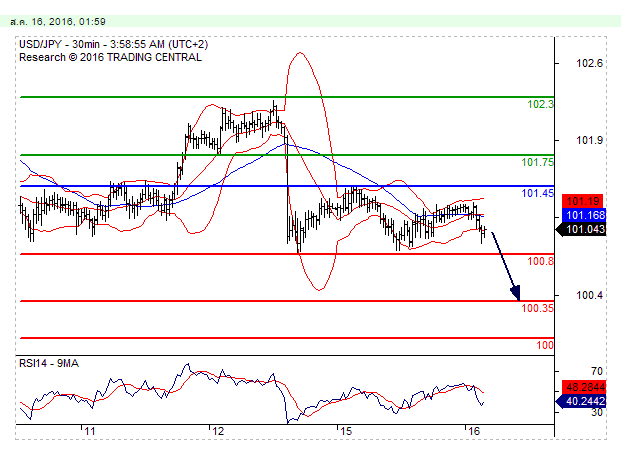Image resolution: width=621 pixels, height=455 pixels.
Task: Click the red 100.35 support label
Action: coord(537,308)
